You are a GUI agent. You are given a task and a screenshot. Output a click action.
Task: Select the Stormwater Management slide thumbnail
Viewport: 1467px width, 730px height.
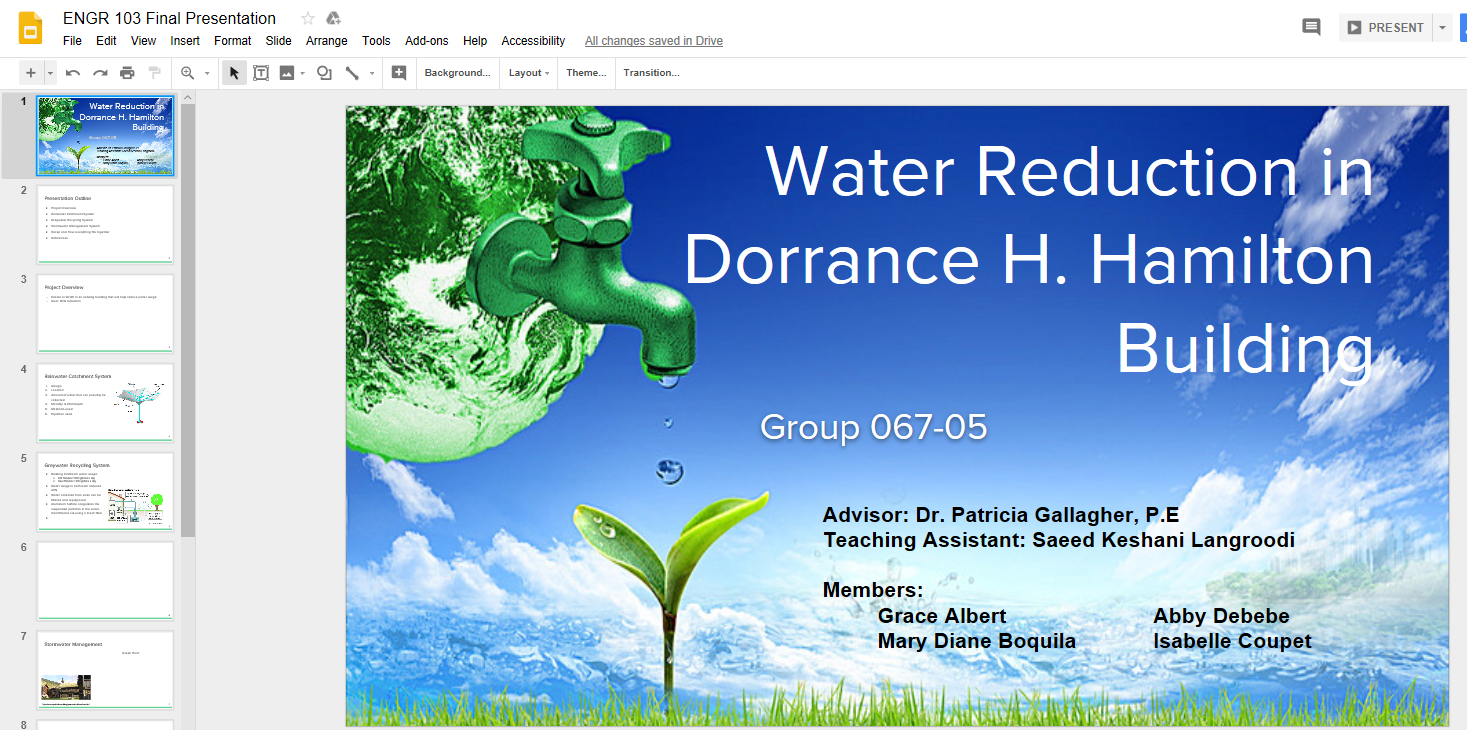tap(105, 670)
